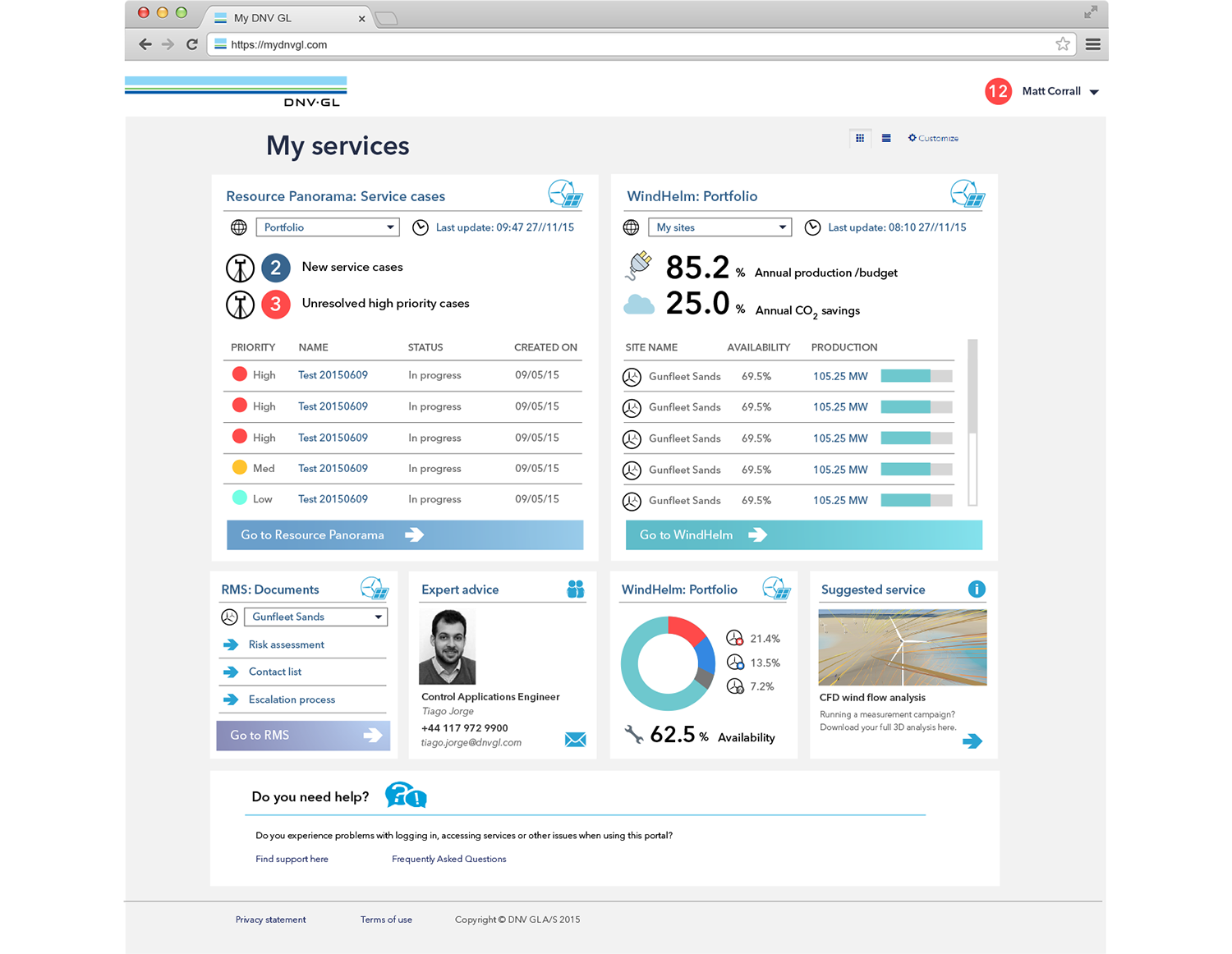Open the Portfolio dropdown in Resource Panorama

328,227
